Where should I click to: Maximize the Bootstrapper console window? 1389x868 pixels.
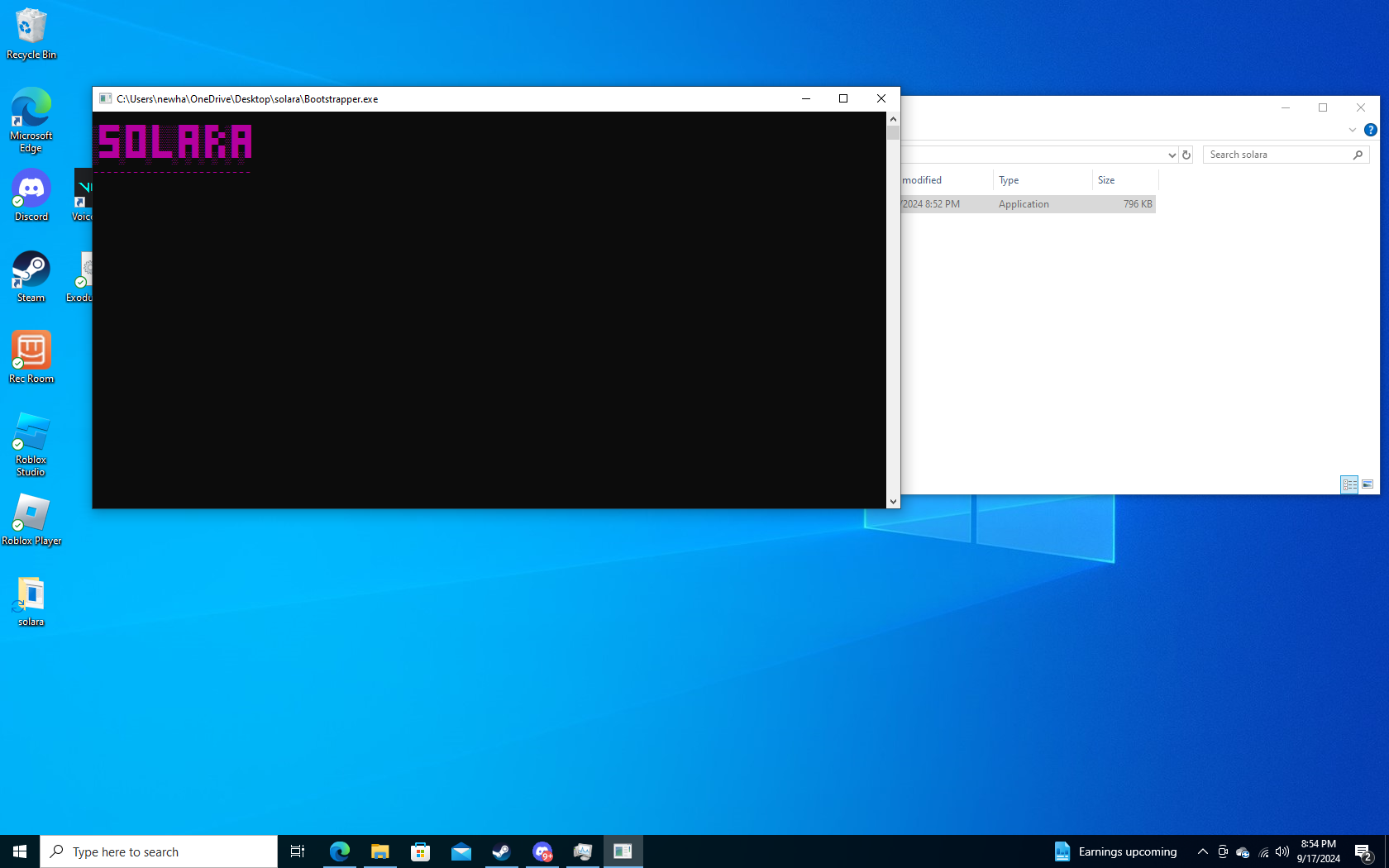coord(843,98)
